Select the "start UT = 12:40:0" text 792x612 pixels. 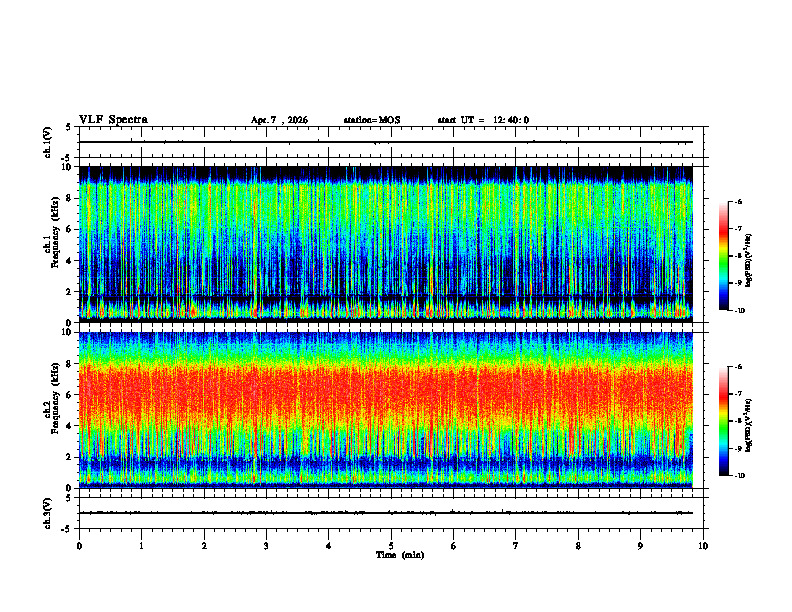(483, 120)
